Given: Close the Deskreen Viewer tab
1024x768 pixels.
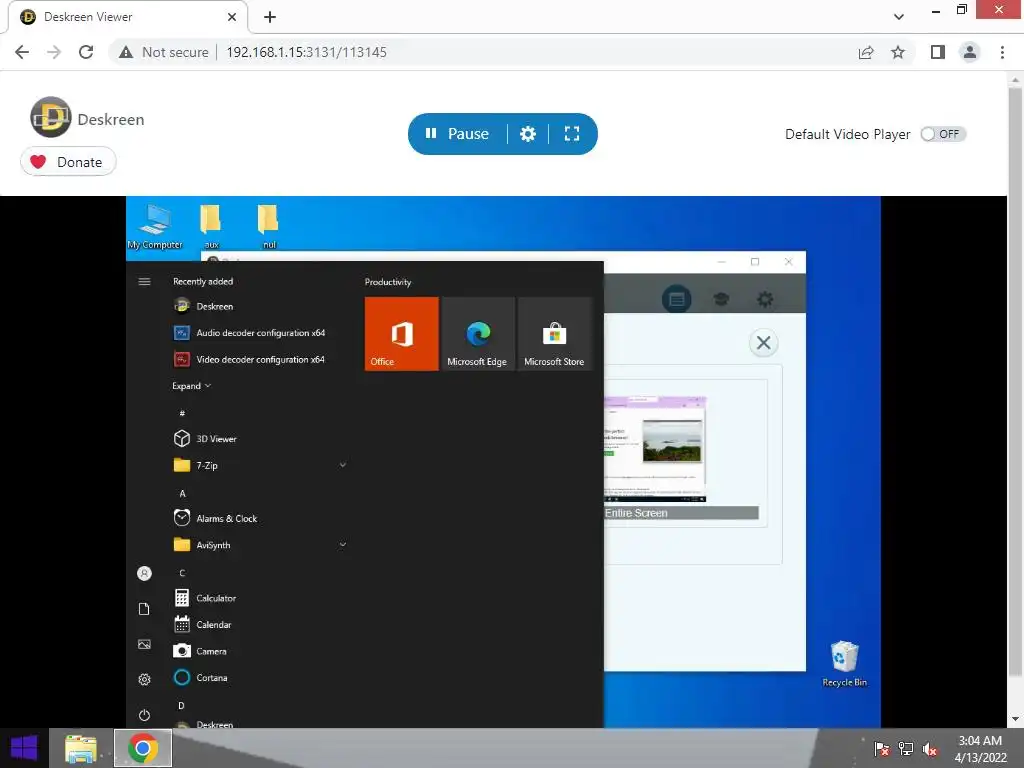Looking at the screenshot, I should 232,17.
